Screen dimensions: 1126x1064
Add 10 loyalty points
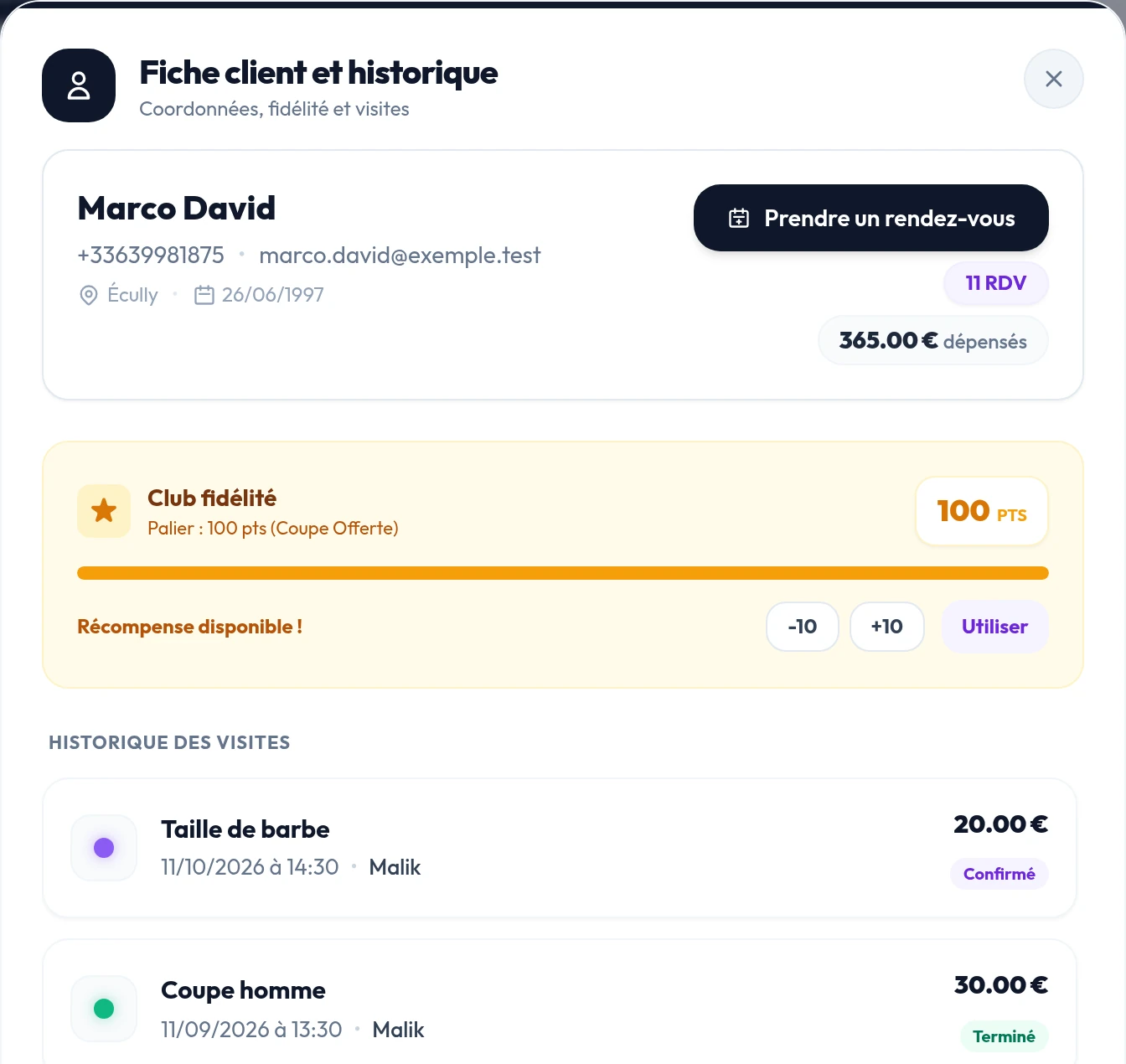[887, 627]
